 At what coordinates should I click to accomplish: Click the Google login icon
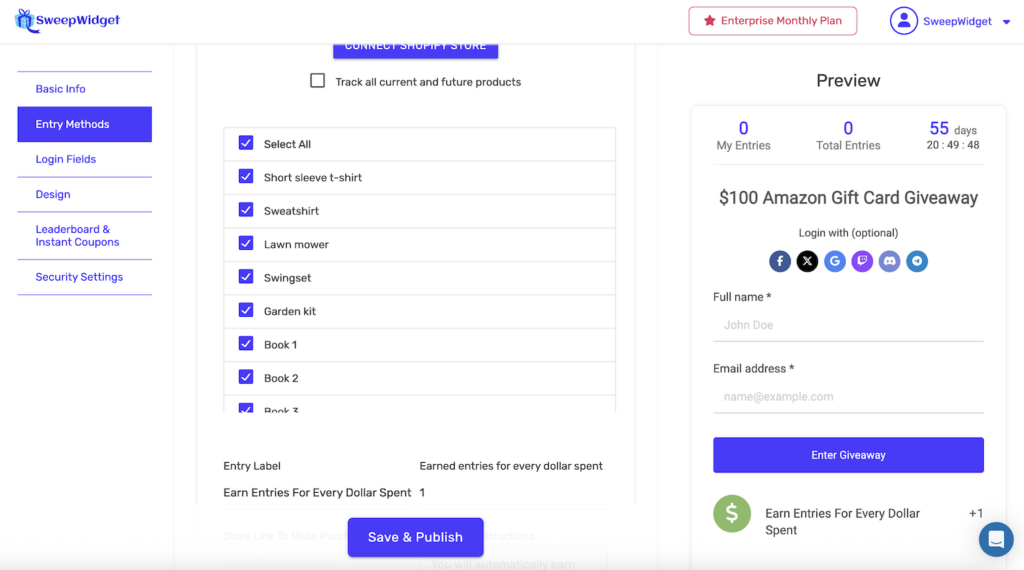[835, 261]
